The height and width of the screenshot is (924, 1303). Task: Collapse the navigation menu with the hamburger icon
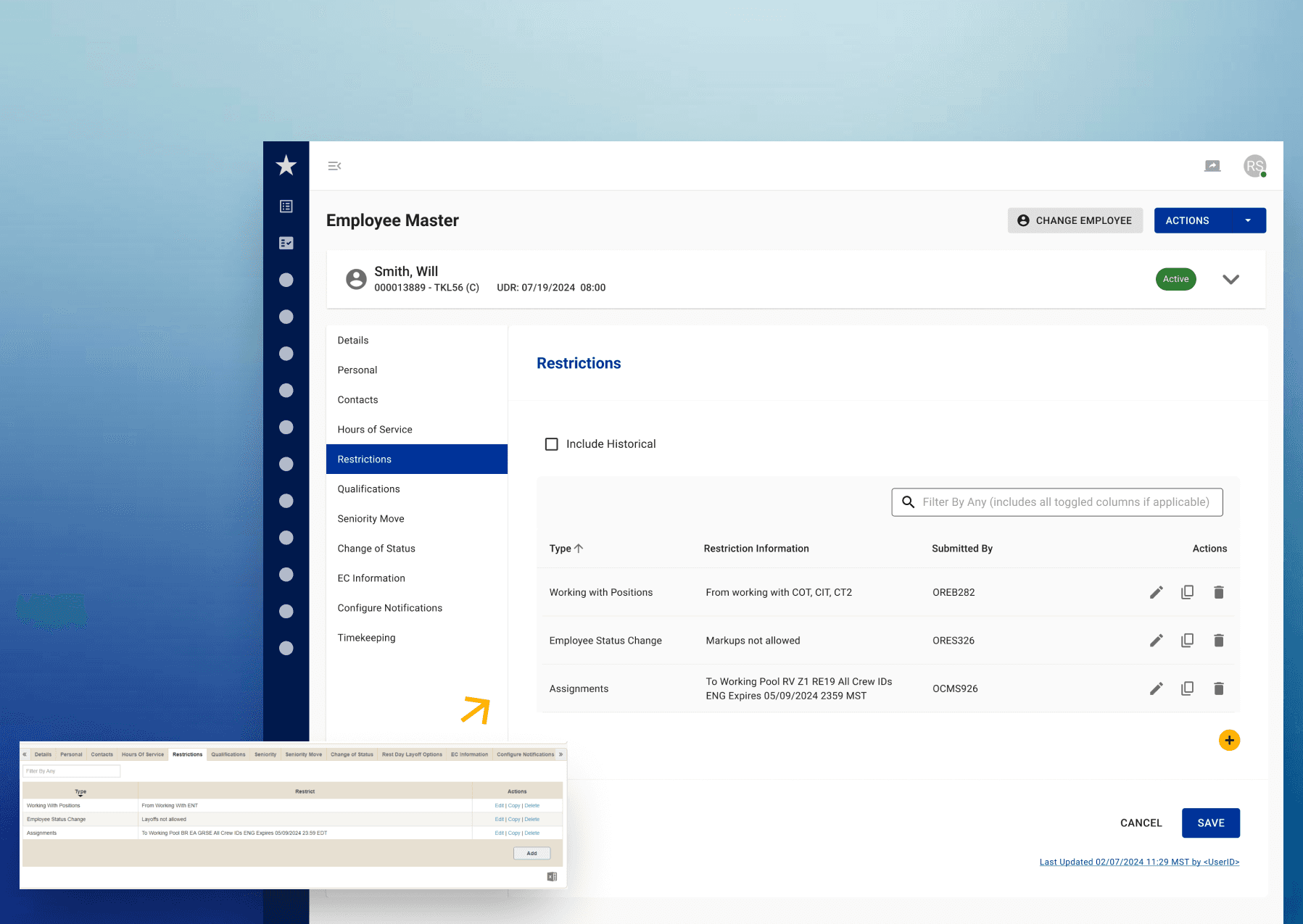point(334,166)
